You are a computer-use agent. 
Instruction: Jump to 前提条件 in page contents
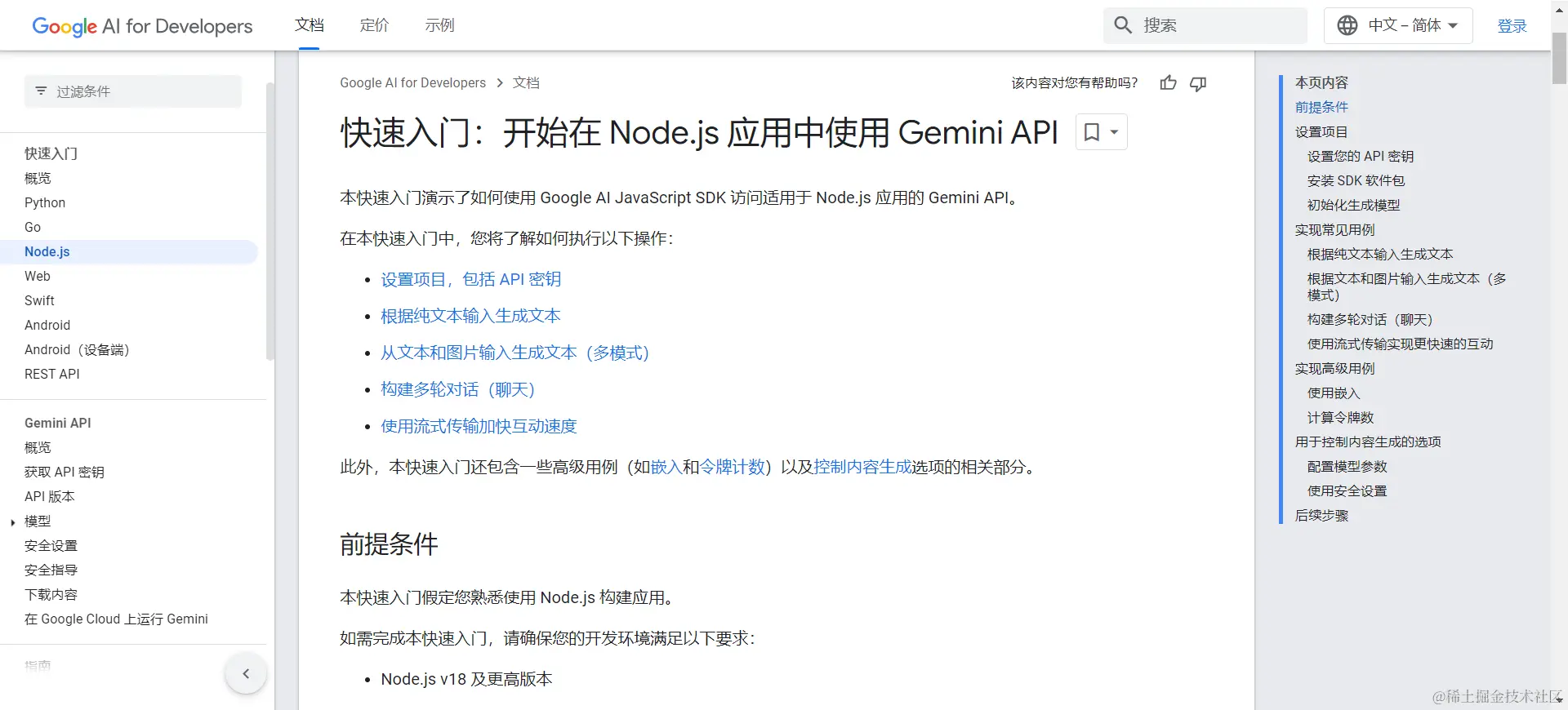point(1321,107)
